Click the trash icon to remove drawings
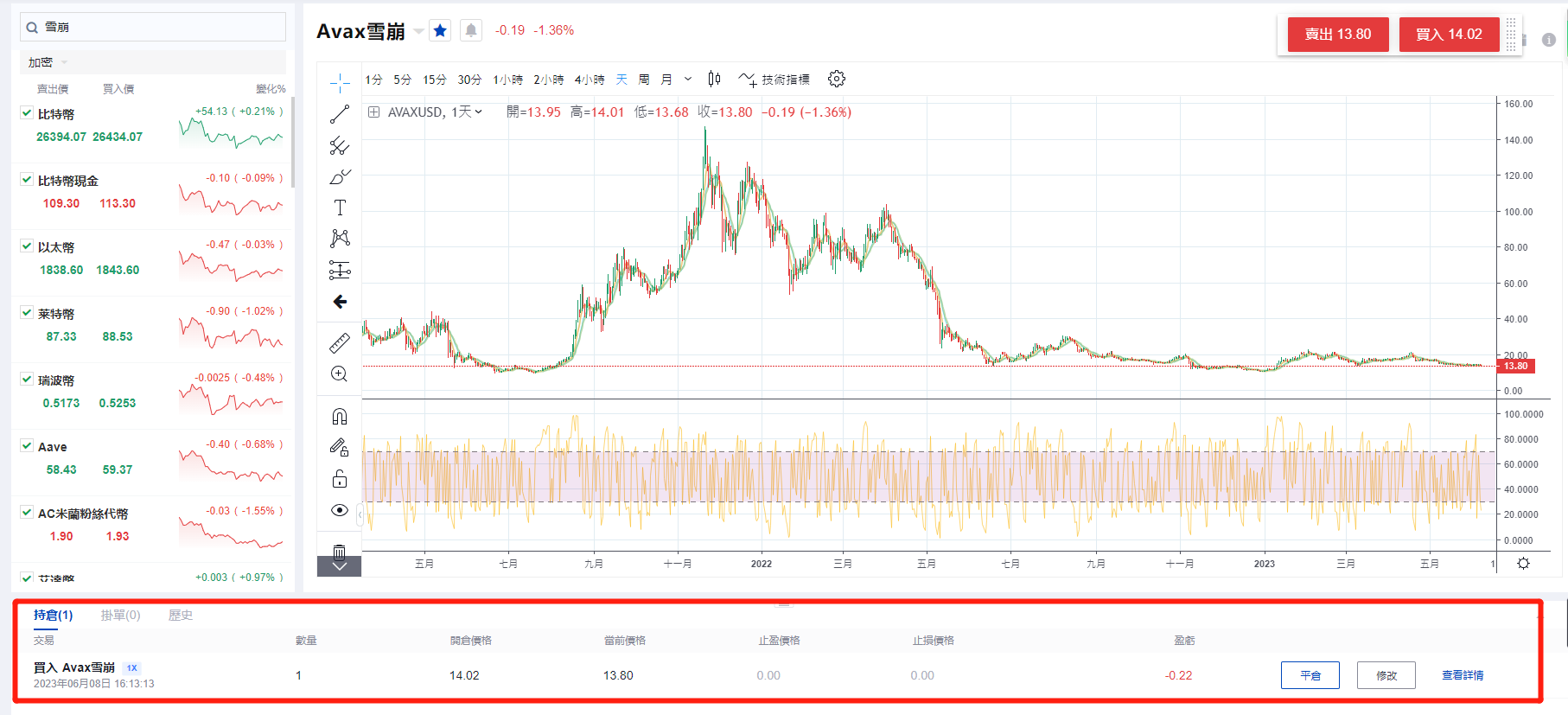 340,552
